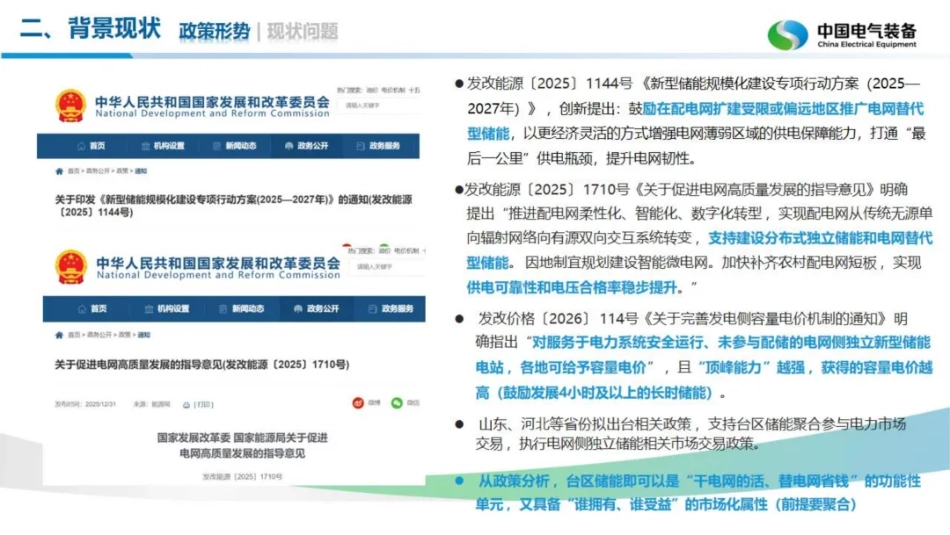Click the 政务公开 icon in the lower NDRC nav bar
The image size is (950, 535).
pyautogui.click(x=298, y=309)
